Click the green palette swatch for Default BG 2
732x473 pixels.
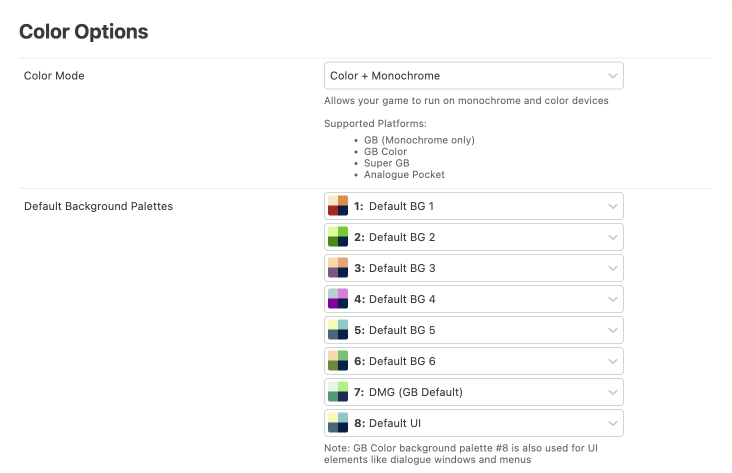coord(337,237)
